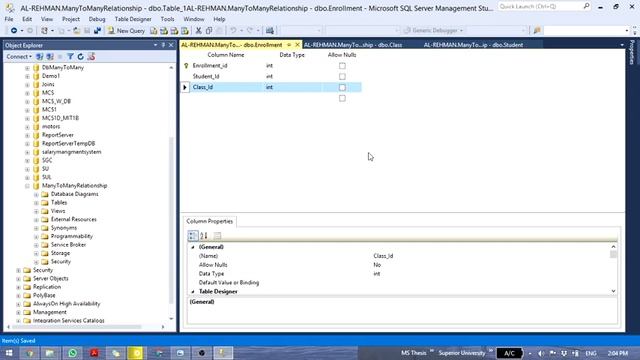Expand the Server Objects node
Screen dimensions: 640x360
click(x=18, y=279)
